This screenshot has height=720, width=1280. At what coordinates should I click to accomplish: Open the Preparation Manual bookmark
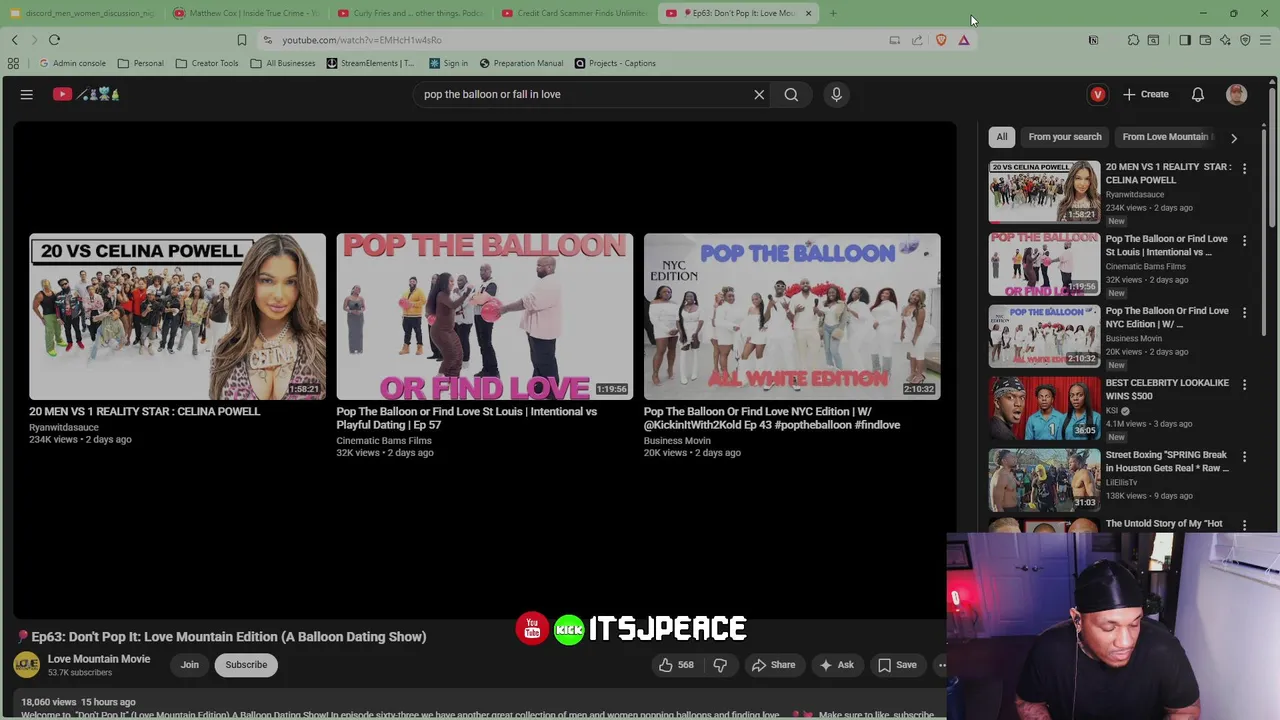(521, 63)
